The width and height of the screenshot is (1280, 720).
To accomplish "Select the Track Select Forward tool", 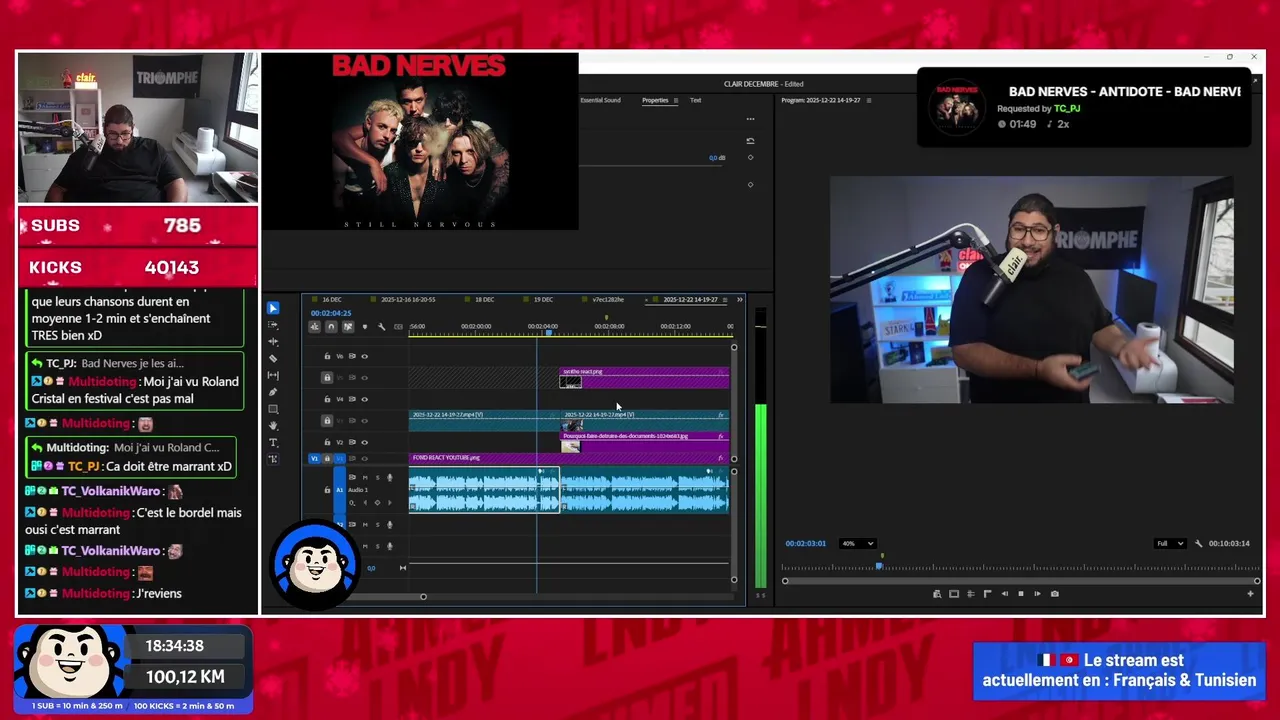I will click(273, 325).
